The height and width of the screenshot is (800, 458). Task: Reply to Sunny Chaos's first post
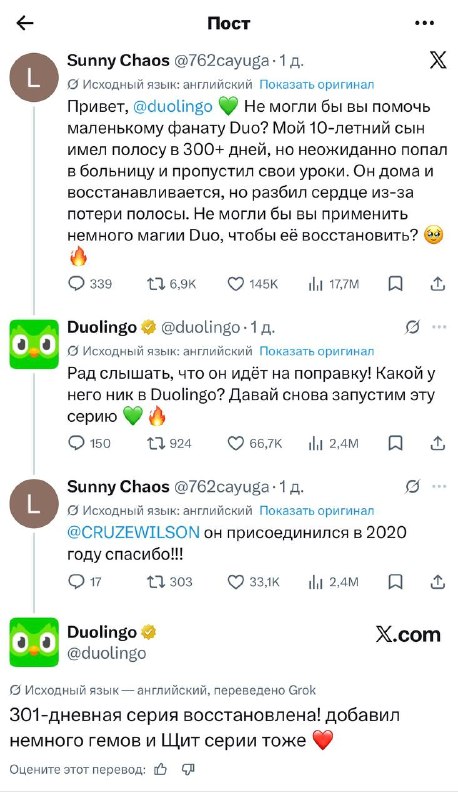(x=76, y=284)
